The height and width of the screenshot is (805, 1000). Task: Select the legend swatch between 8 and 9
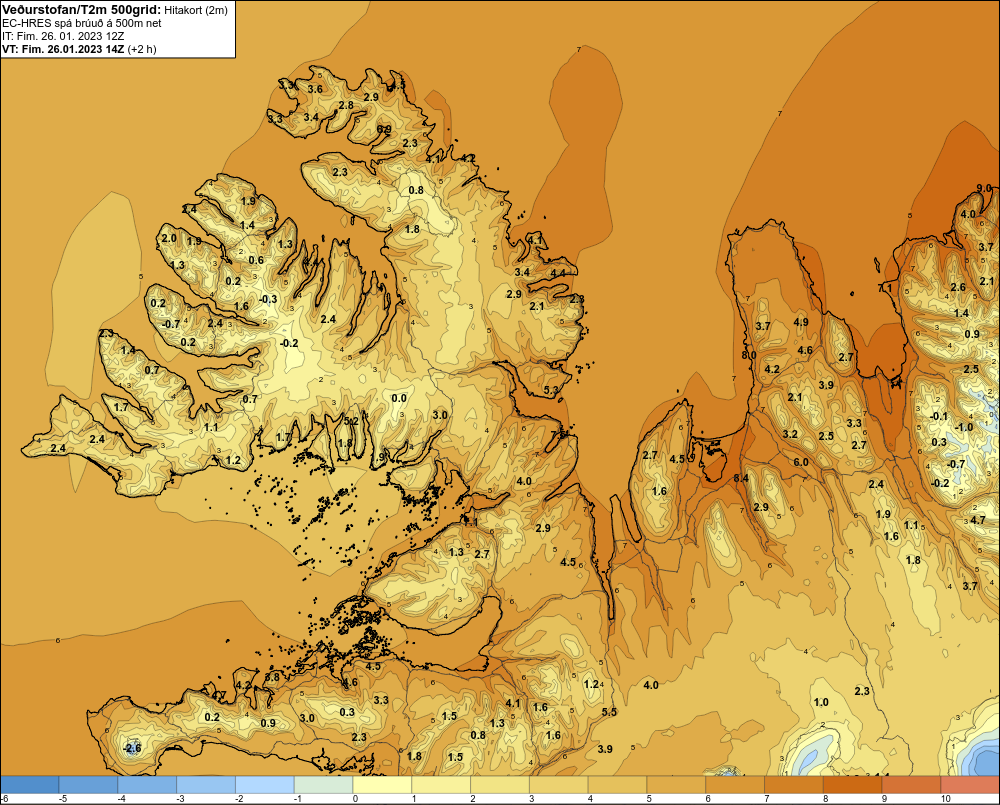coord(853,785)
